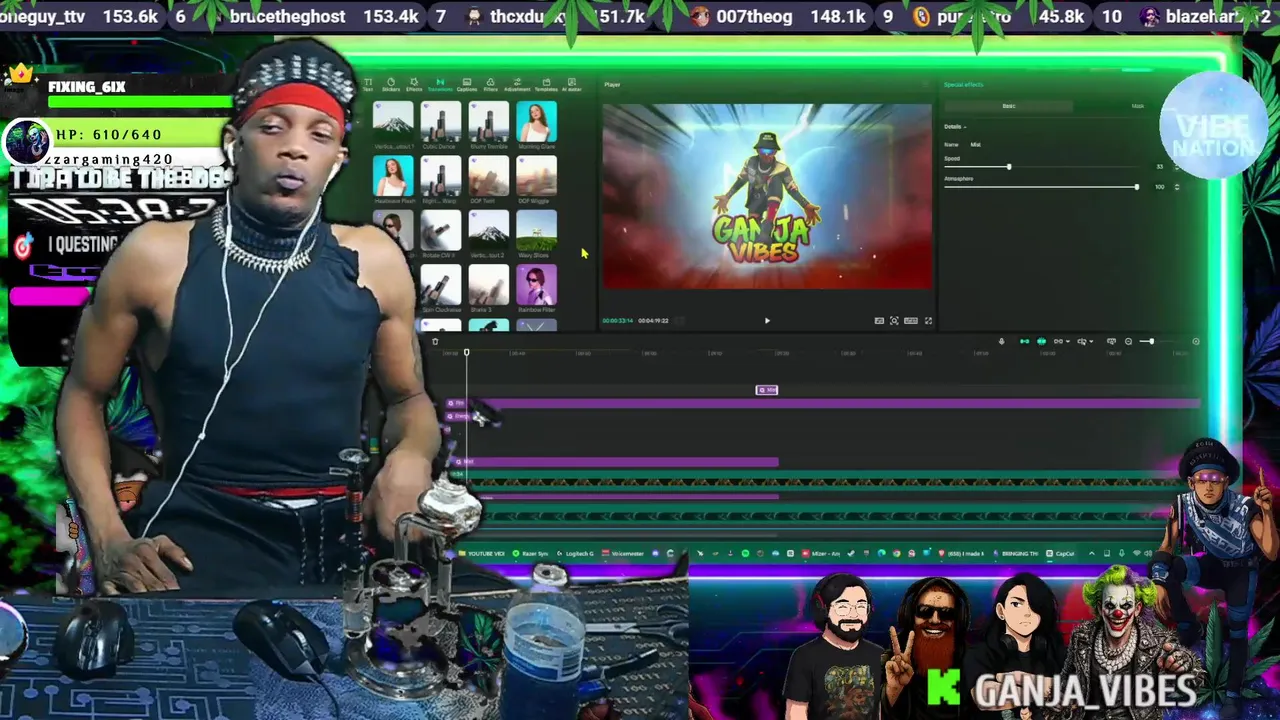Open the Adjustment panel

(x=517, y=84)
